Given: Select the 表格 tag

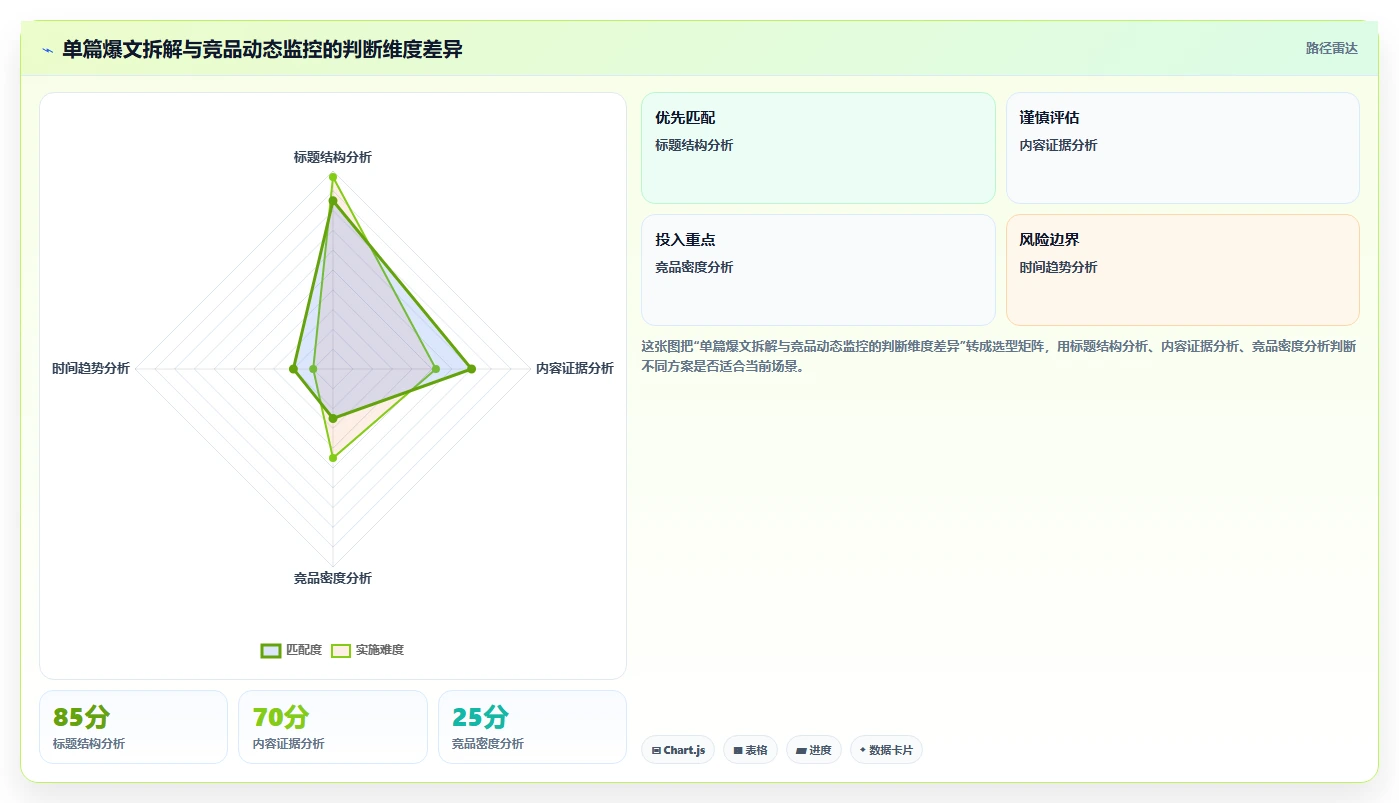Looking at the screenshot, I should 750,750.
